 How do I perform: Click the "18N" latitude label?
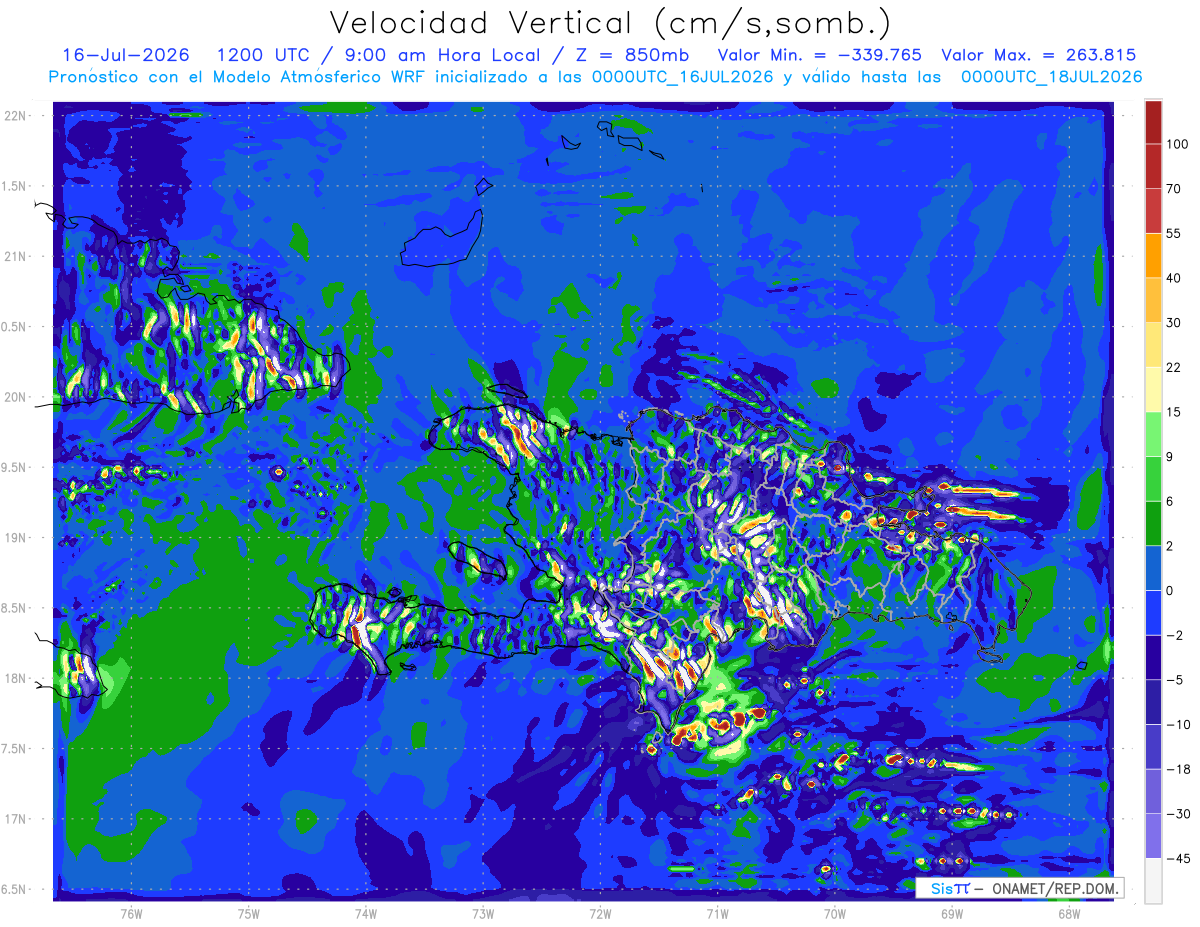[14, 678]
